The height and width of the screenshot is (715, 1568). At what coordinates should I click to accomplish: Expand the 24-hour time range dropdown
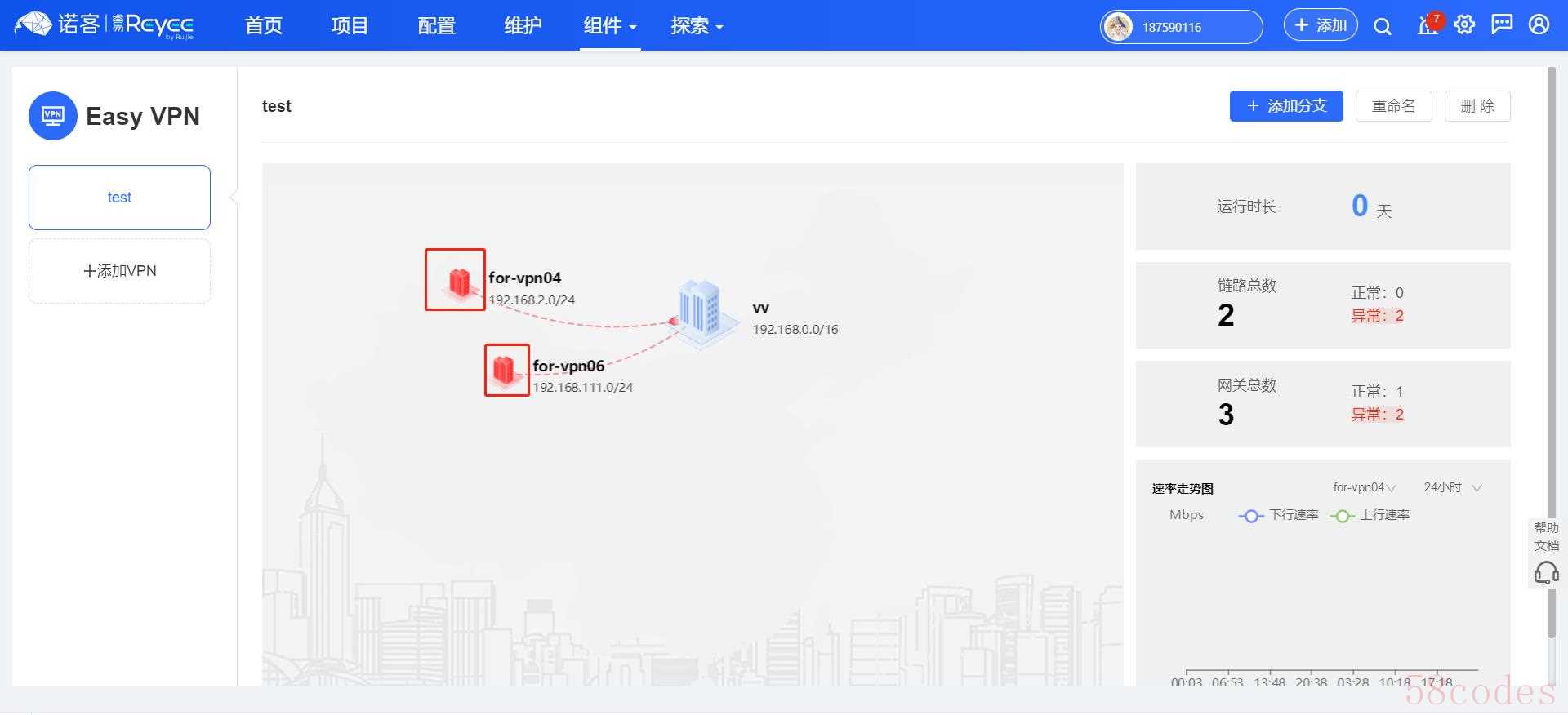coord(1452,487)
